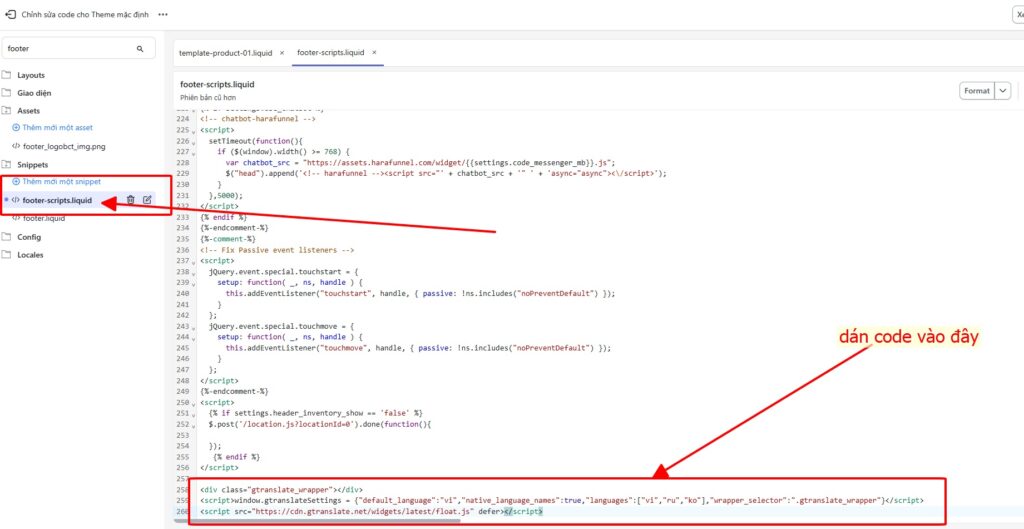Screen dimensions: 1024x529
Task: Click the 'Phiên bản cũ hơn' link
Action: [206, 98]
